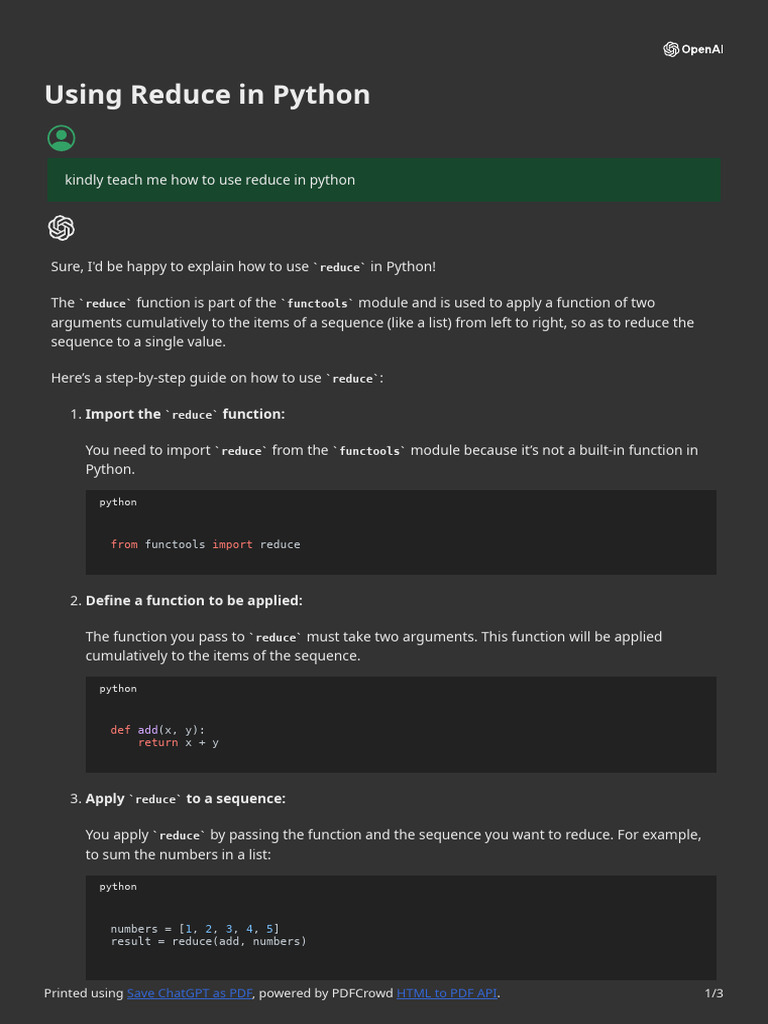Screen dimensions: 768x1024
Task: Open the HTML to PDF API link
Action: click(446, 993)
